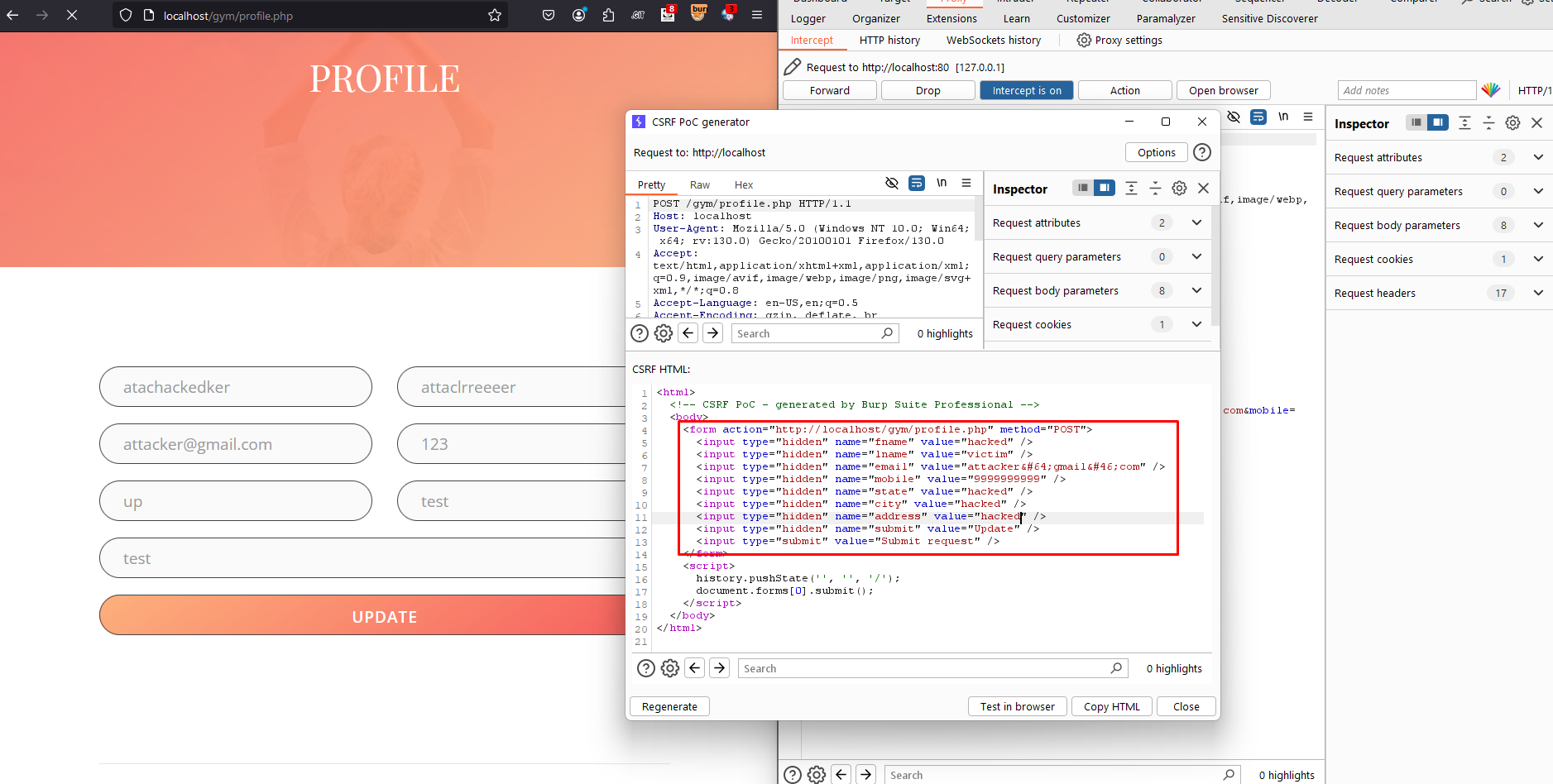Open dialog request editor hamburger menu

coord(966,183)
